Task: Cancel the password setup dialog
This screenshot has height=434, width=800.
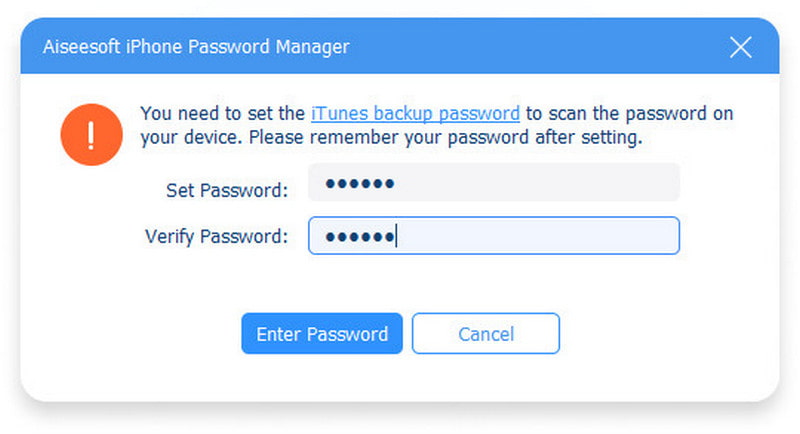Action: [485, 334]
